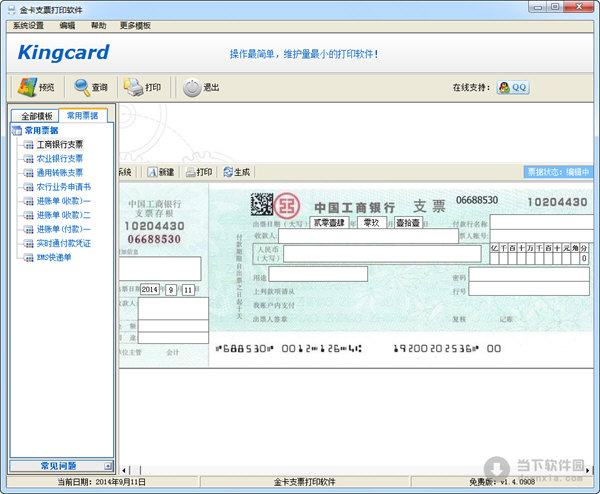Open the 帮助 menu

tap(98, 26)
